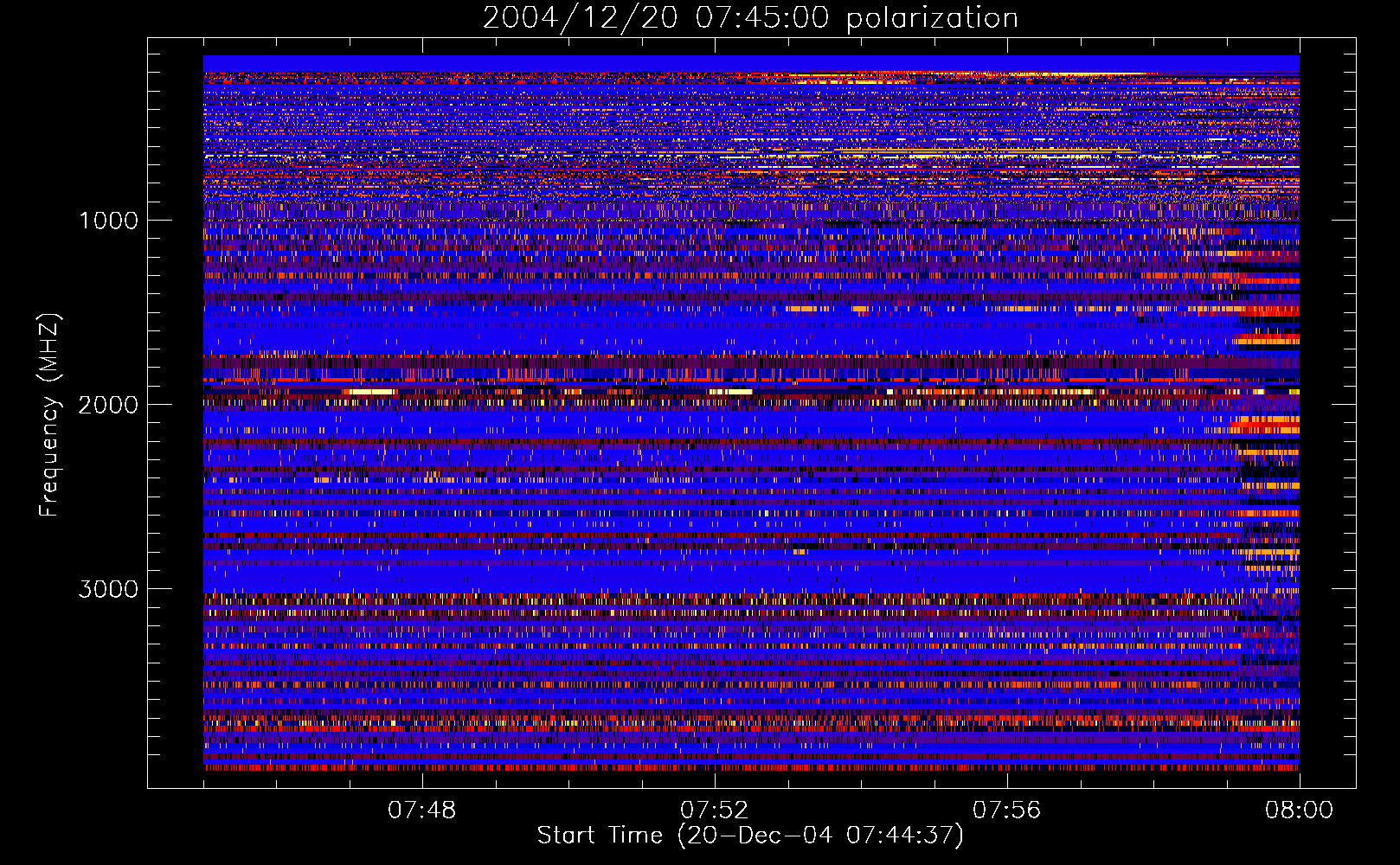Click the 2000 frequency tick label

point(108,405)
